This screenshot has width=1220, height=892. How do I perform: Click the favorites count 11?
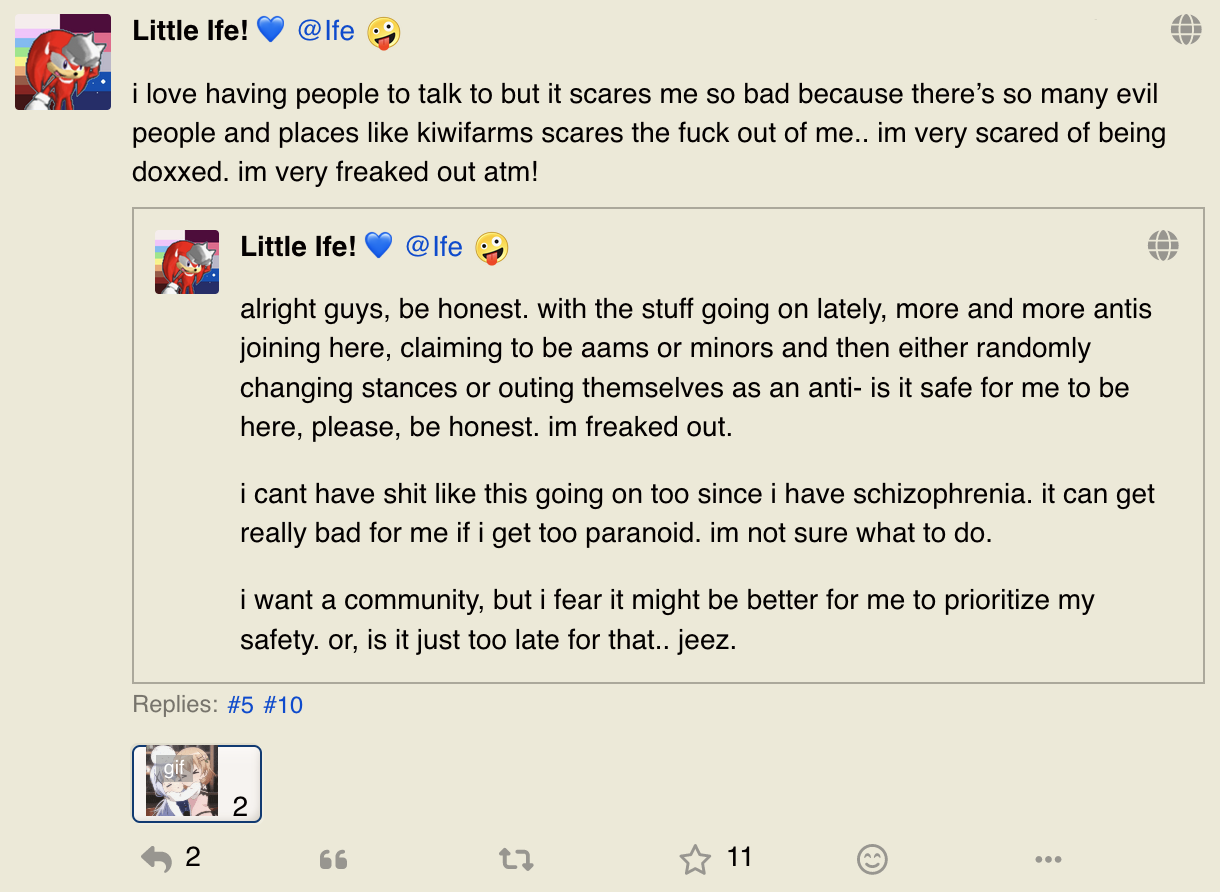tap(740, 857)
